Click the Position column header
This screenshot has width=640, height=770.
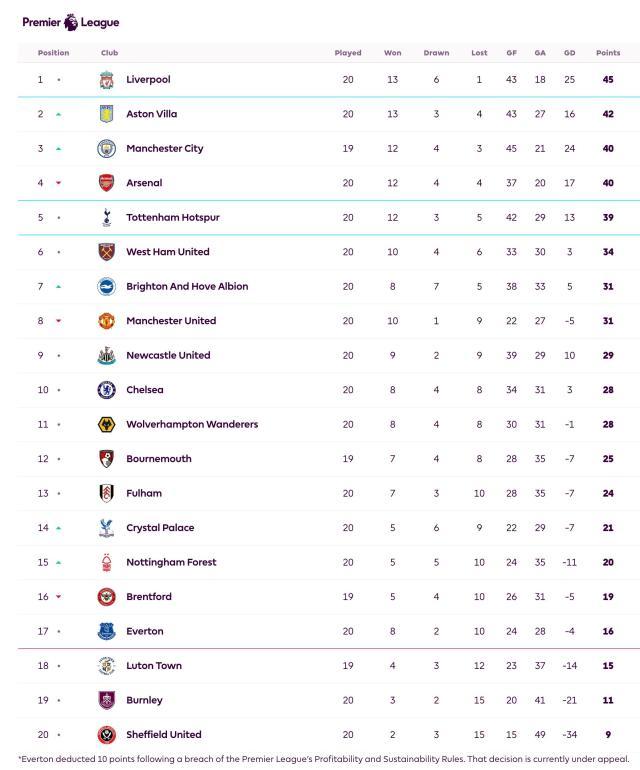[x=53, y=53]
